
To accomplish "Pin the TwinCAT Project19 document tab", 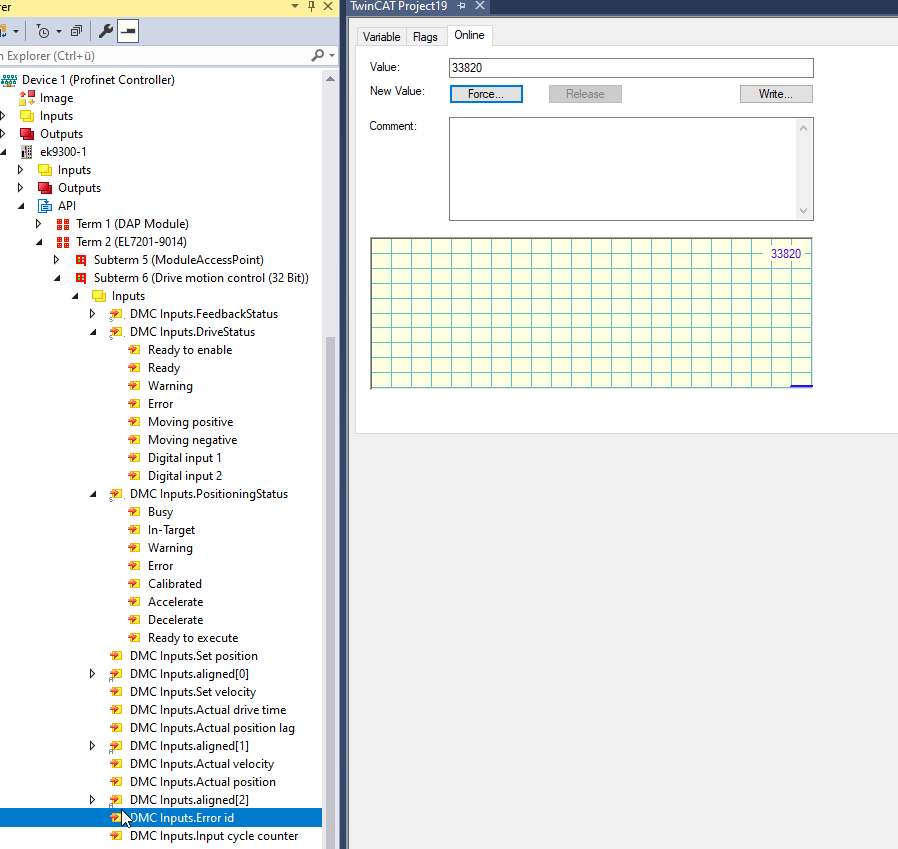I will (x=462, y=6).
